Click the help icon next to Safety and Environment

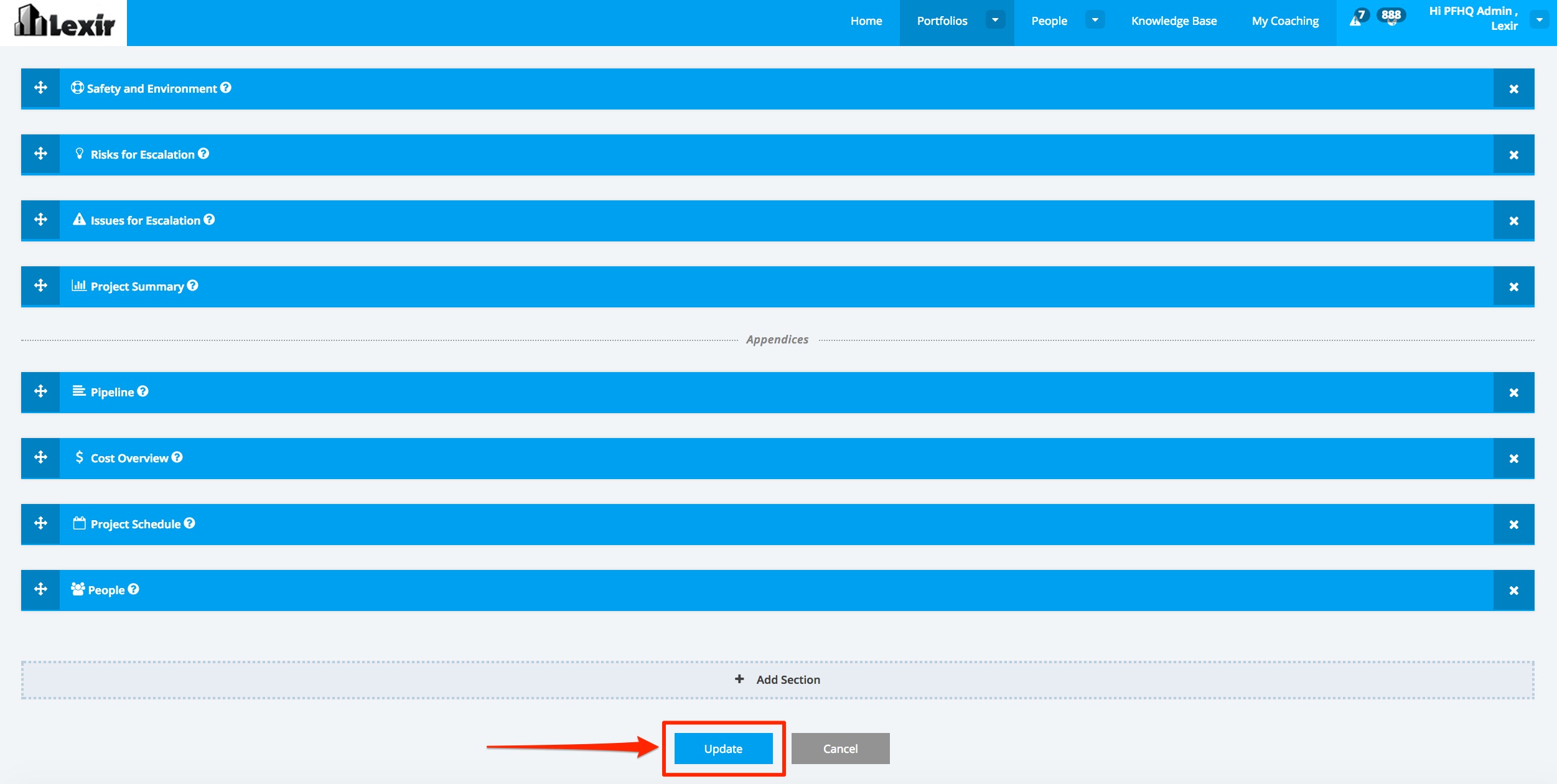(x=226, y=88)
